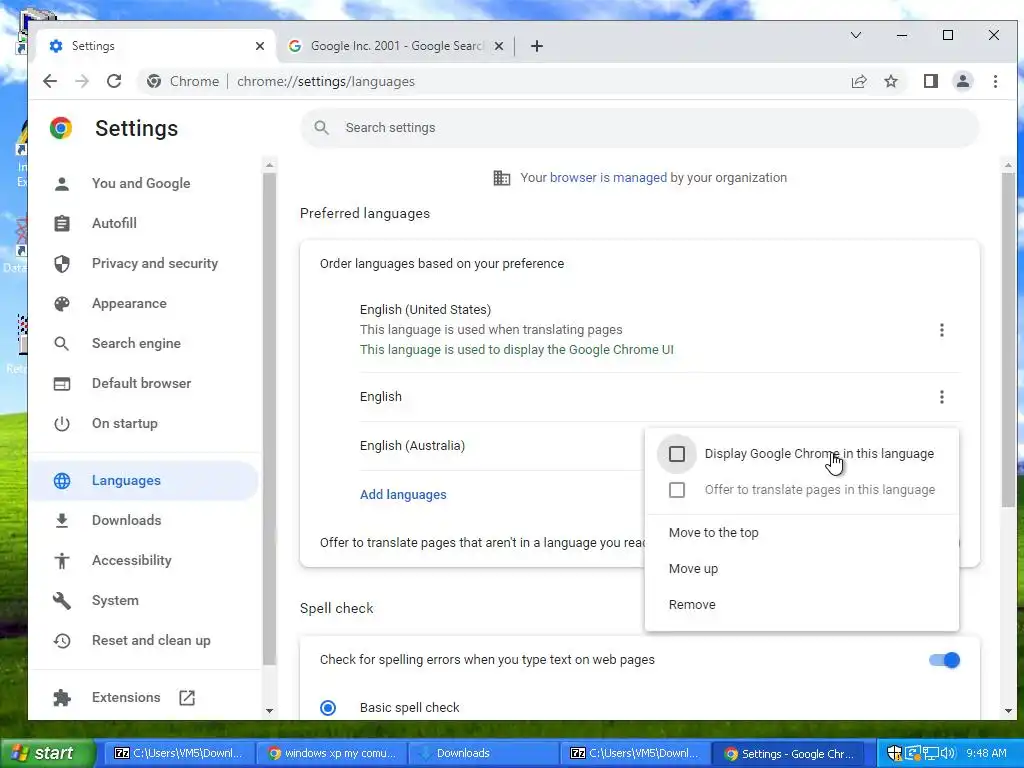This screenshot has width=1024, height=768.
Task: Click the Languages globe icon
Action: click(x=62, y=481)
